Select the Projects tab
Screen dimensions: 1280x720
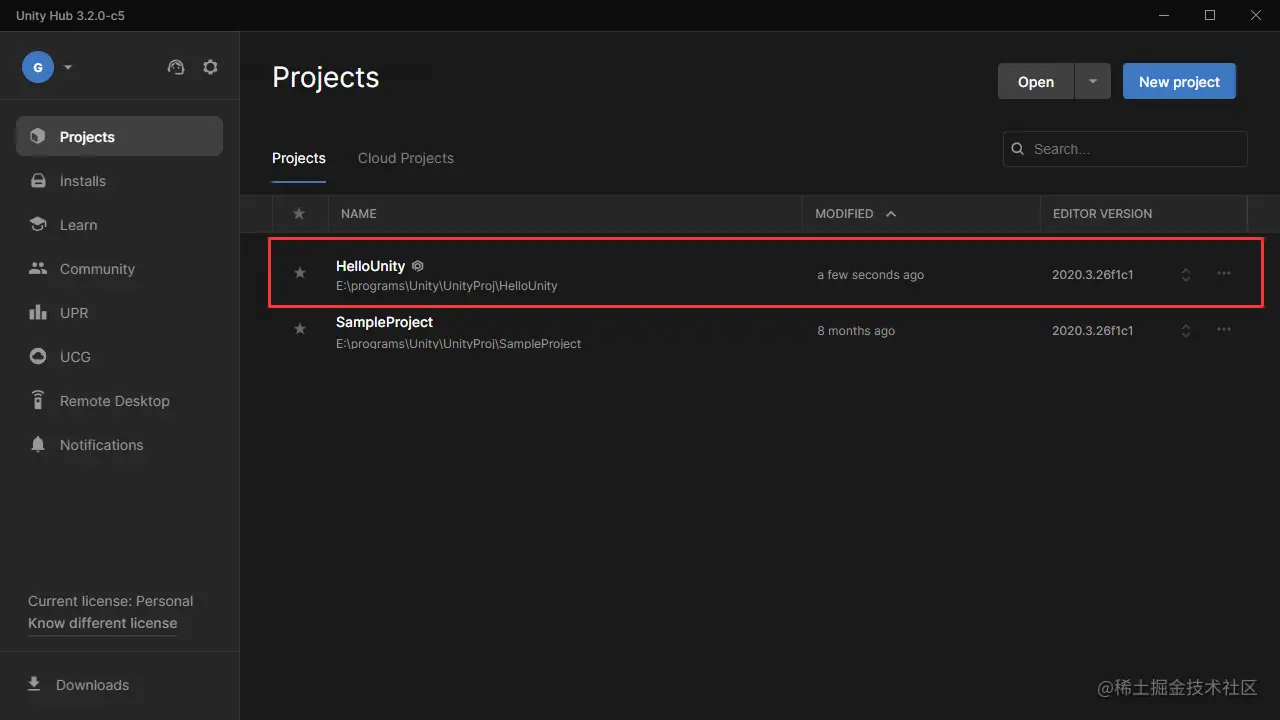(x=299, y=158)
